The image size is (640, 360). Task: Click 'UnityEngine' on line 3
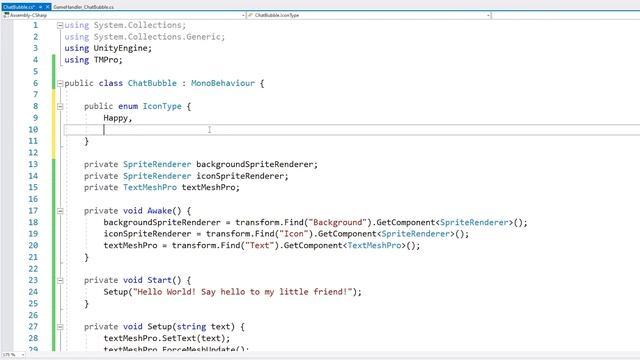coord(120,48)
